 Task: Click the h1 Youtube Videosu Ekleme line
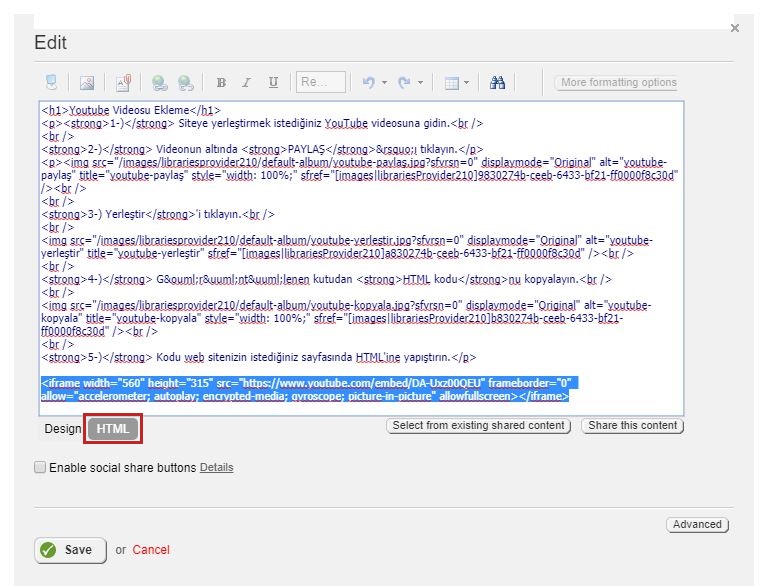pos(131,110)
